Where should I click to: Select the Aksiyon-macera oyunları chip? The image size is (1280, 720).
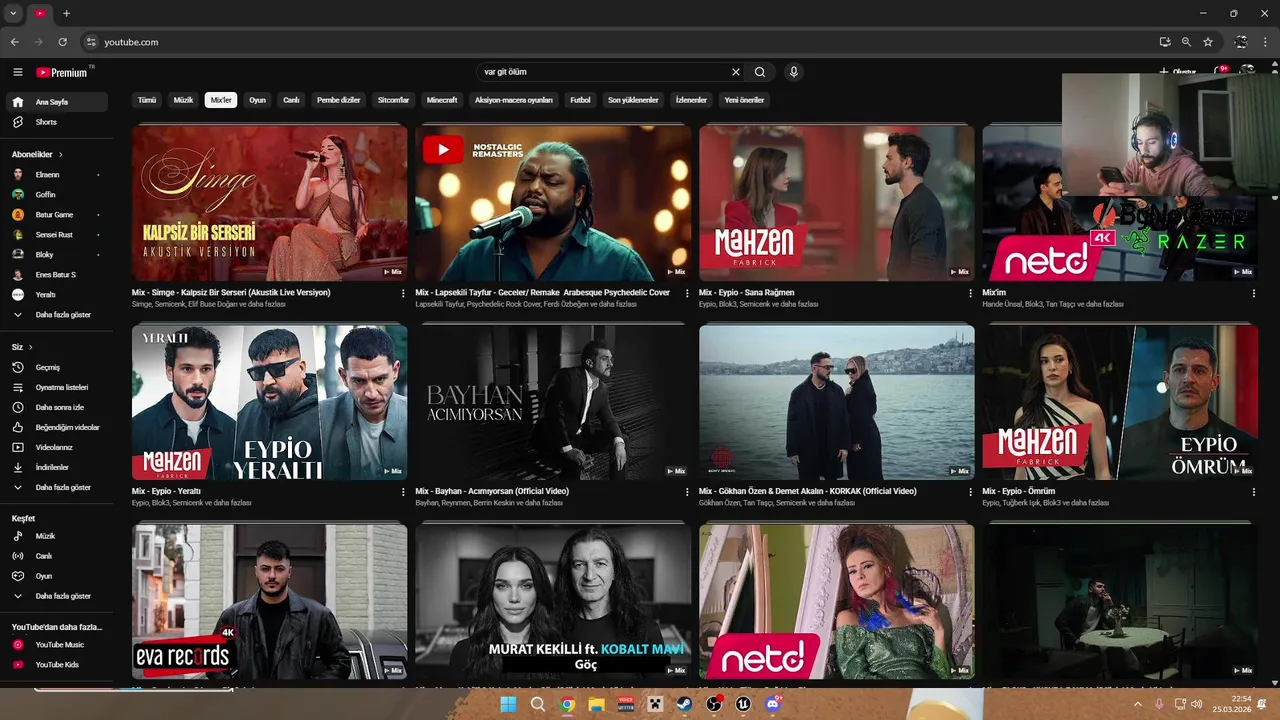pyautogui.click(x=514, y=100)
